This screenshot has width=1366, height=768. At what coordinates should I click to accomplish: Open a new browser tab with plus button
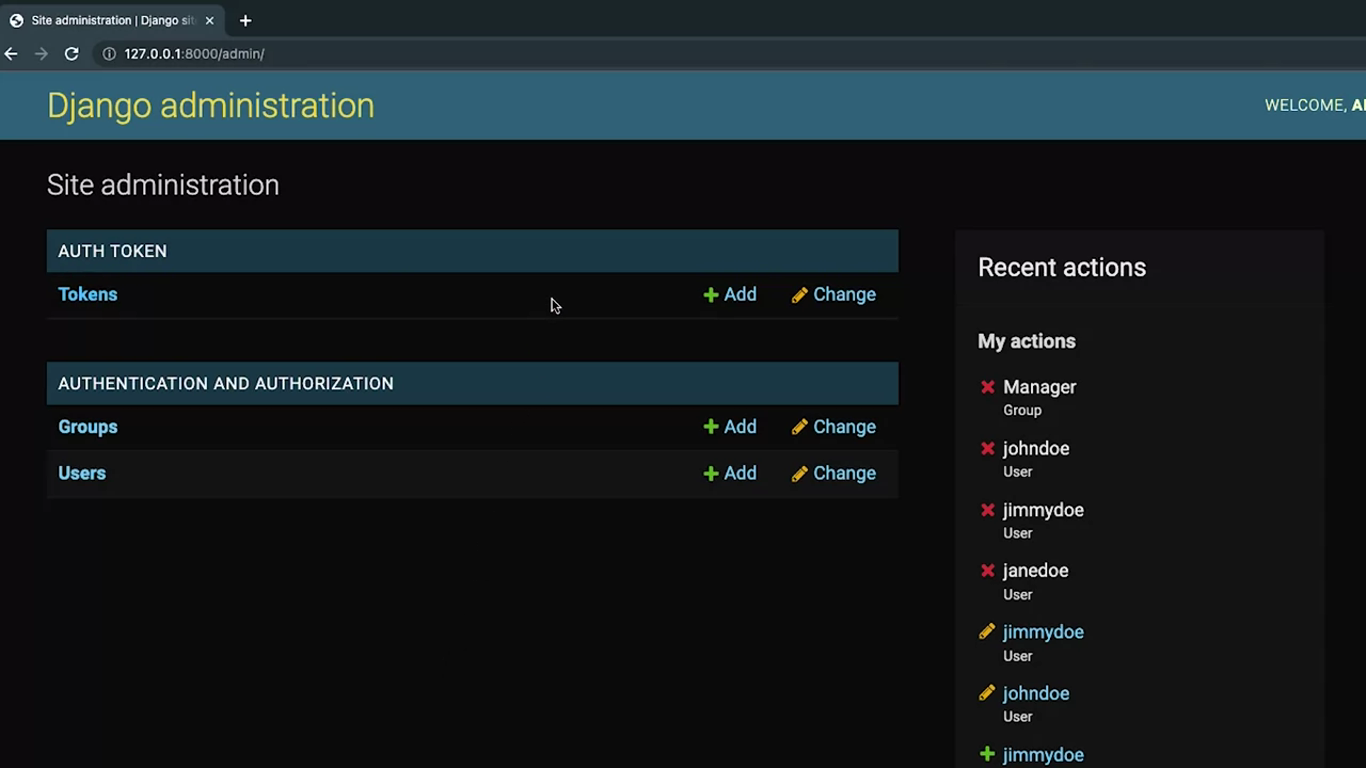[245, 20]
